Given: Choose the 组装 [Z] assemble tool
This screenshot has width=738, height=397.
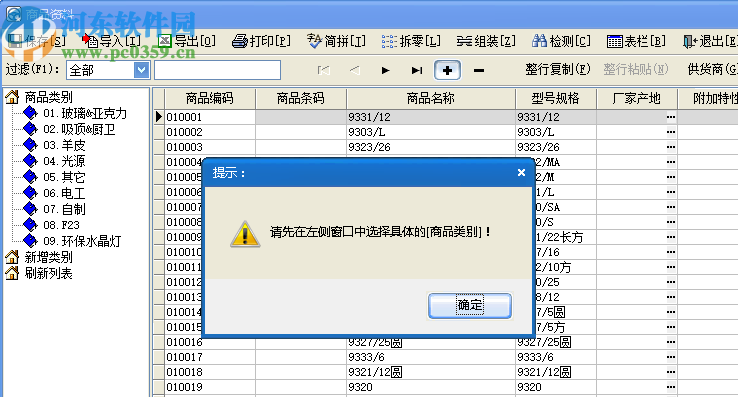Looking at the screenshot, I should pyautogui.click(x=486, y=41).
